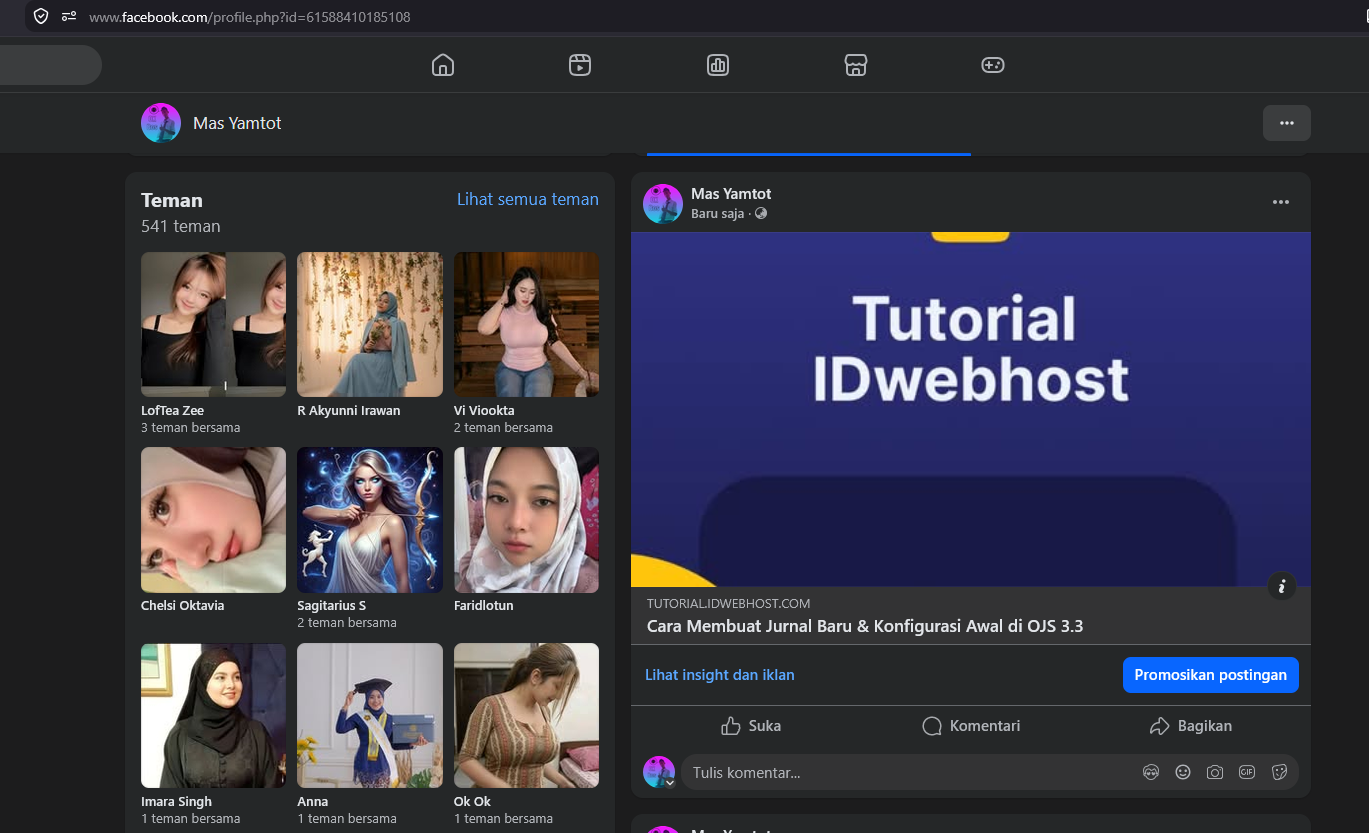
Task: Click the sticker icon in comment box
Action: point(1279,772)
